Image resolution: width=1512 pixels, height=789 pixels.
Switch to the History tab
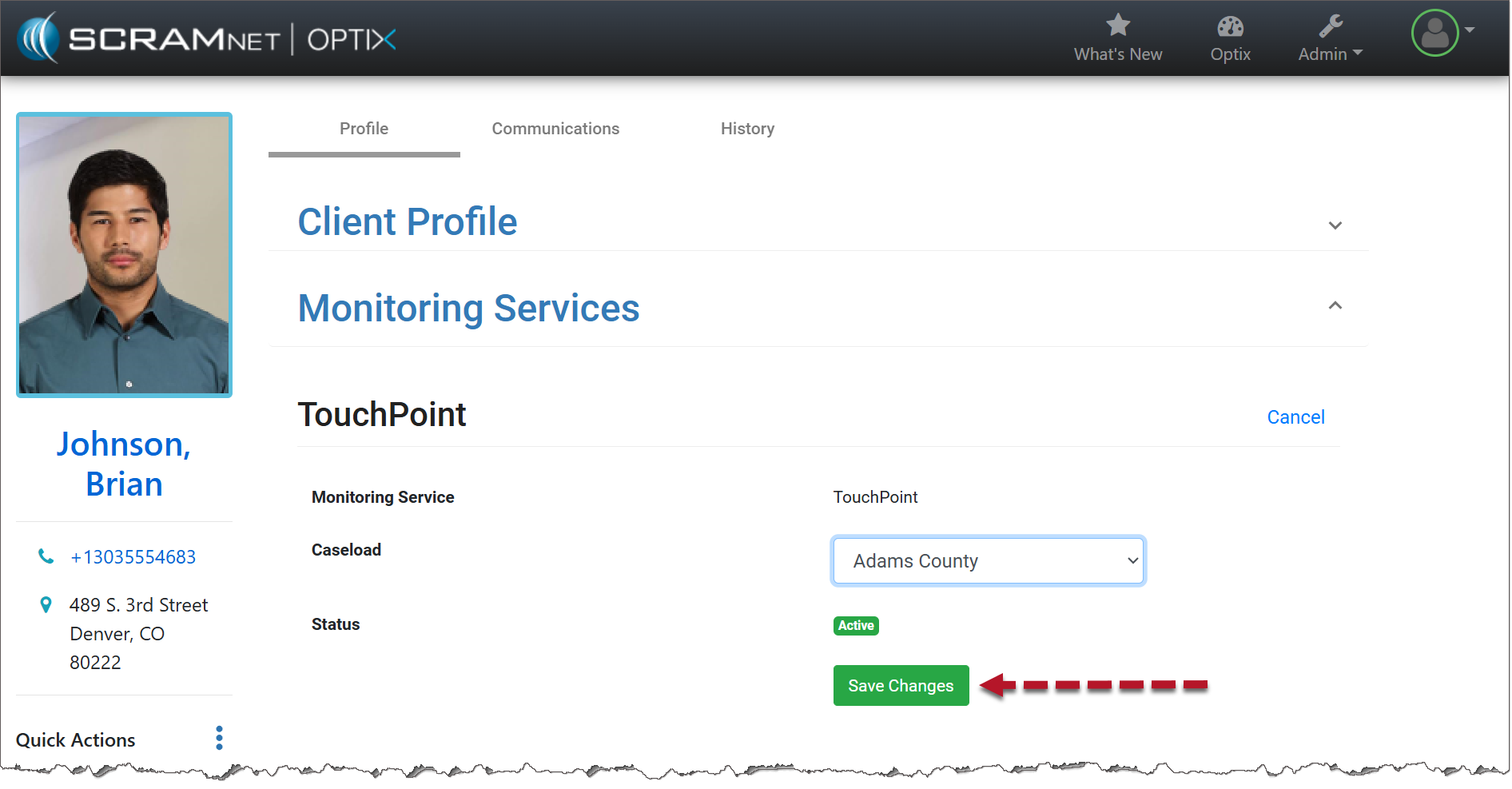coord(747,129)
